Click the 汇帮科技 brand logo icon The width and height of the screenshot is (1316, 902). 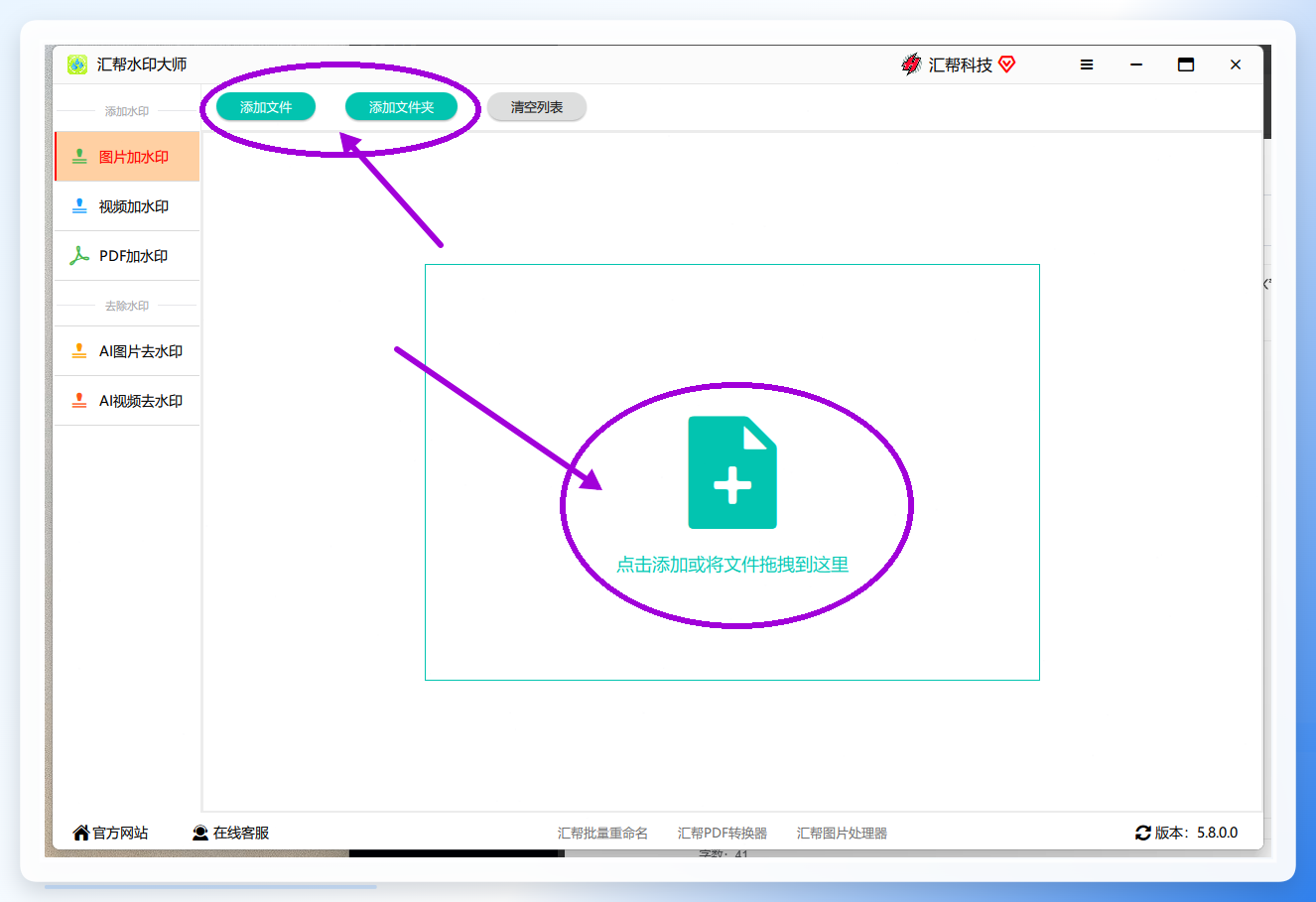911,64
